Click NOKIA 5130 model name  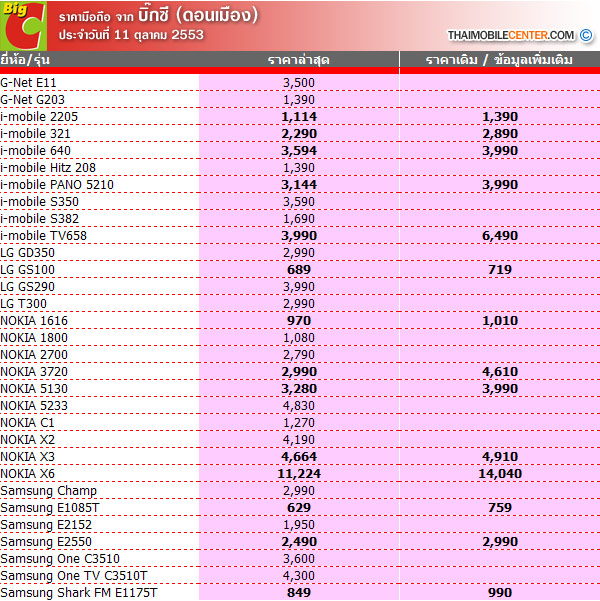[34, 389]
